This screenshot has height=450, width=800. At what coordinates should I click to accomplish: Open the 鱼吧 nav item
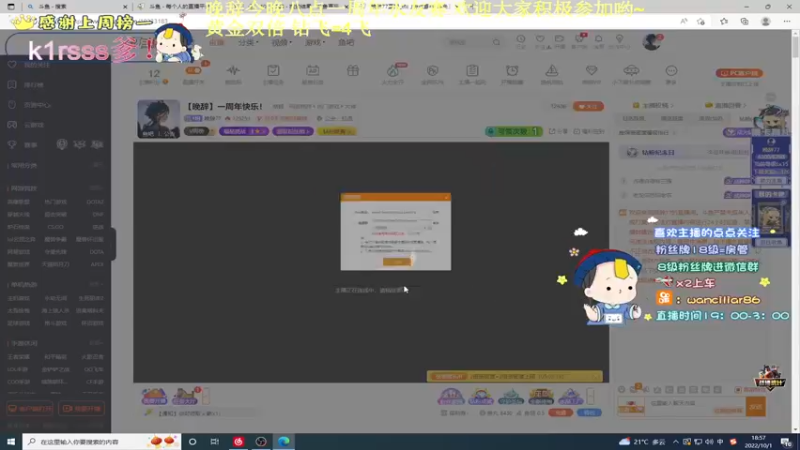346,42
